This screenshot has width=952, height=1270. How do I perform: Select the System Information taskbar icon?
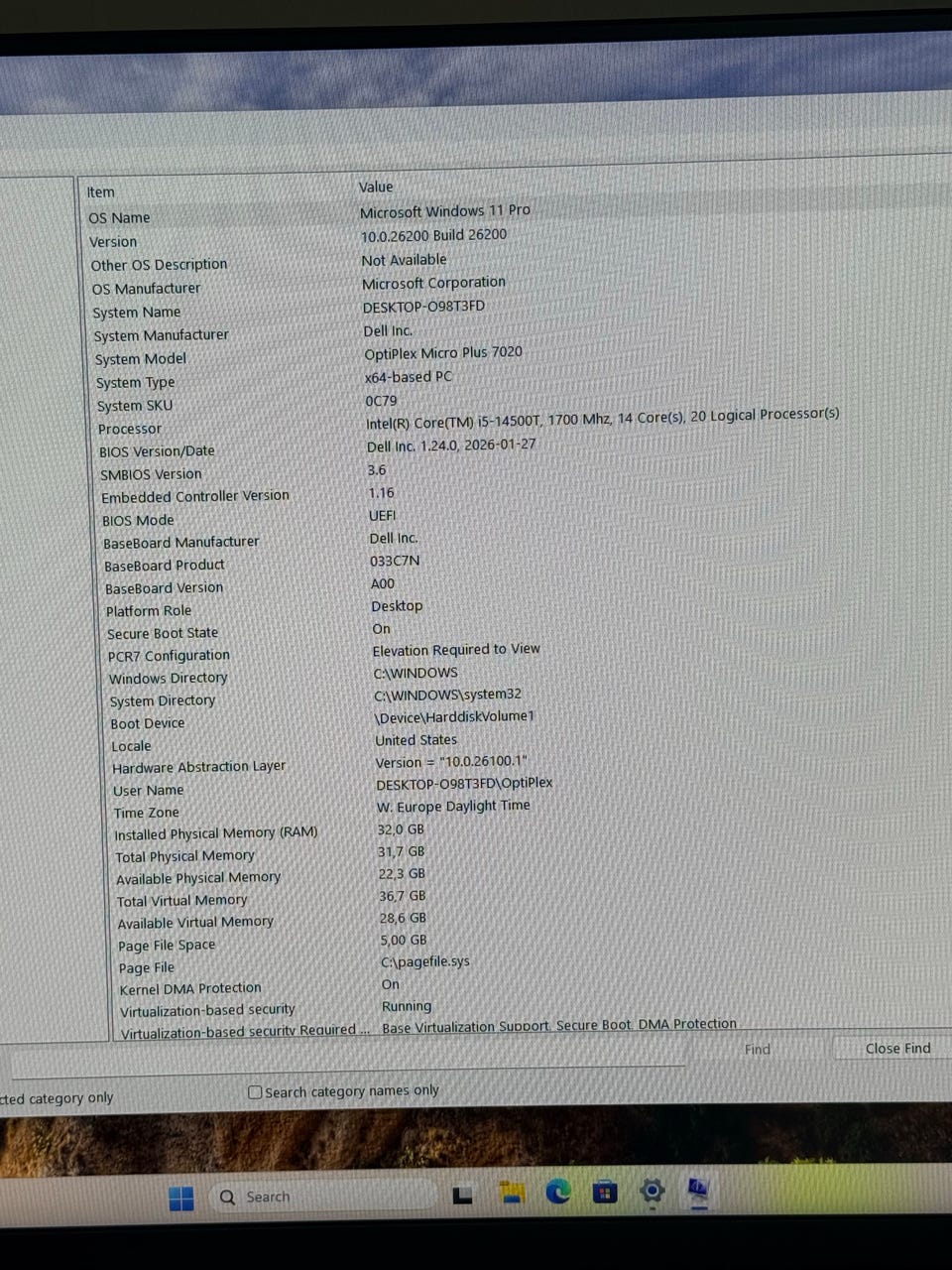pyautogui.click(x=698, y=1189)
